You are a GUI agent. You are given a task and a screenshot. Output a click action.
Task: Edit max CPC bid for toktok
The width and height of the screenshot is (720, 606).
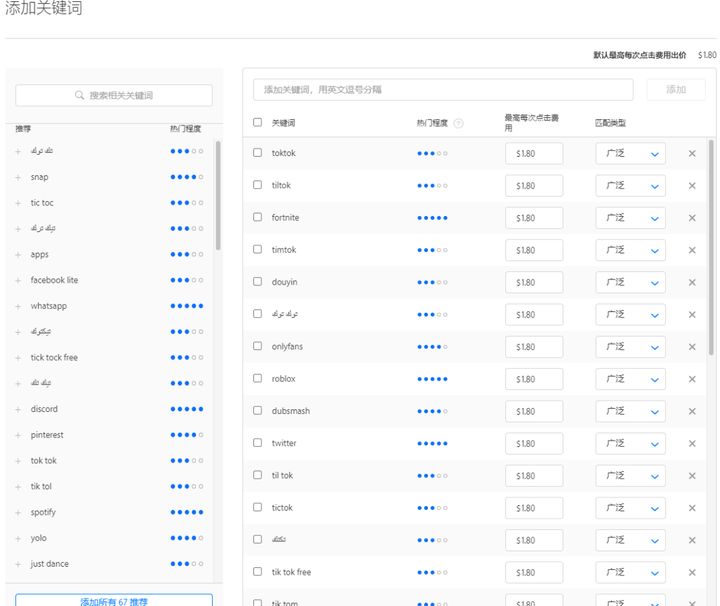[x=534, y=153]
